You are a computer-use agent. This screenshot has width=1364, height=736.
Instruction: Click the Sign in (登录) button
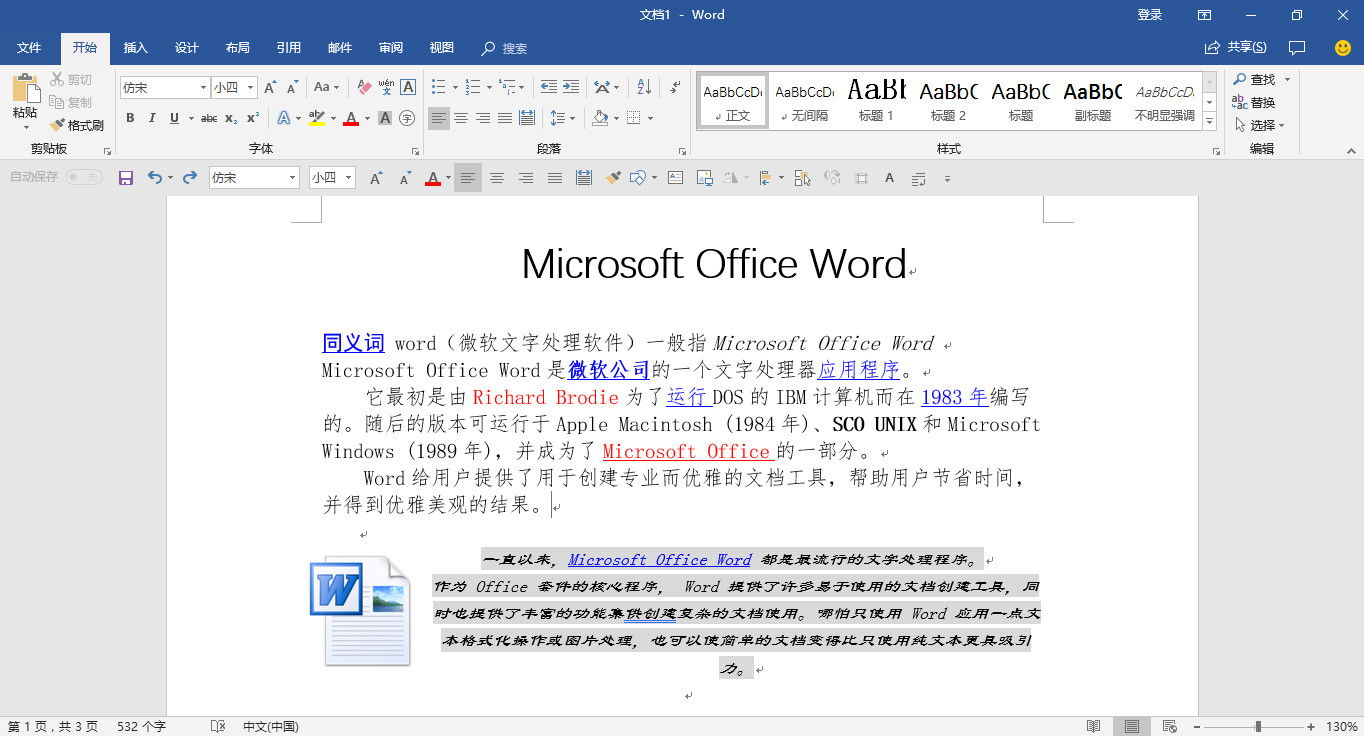tap(1150, 15)
